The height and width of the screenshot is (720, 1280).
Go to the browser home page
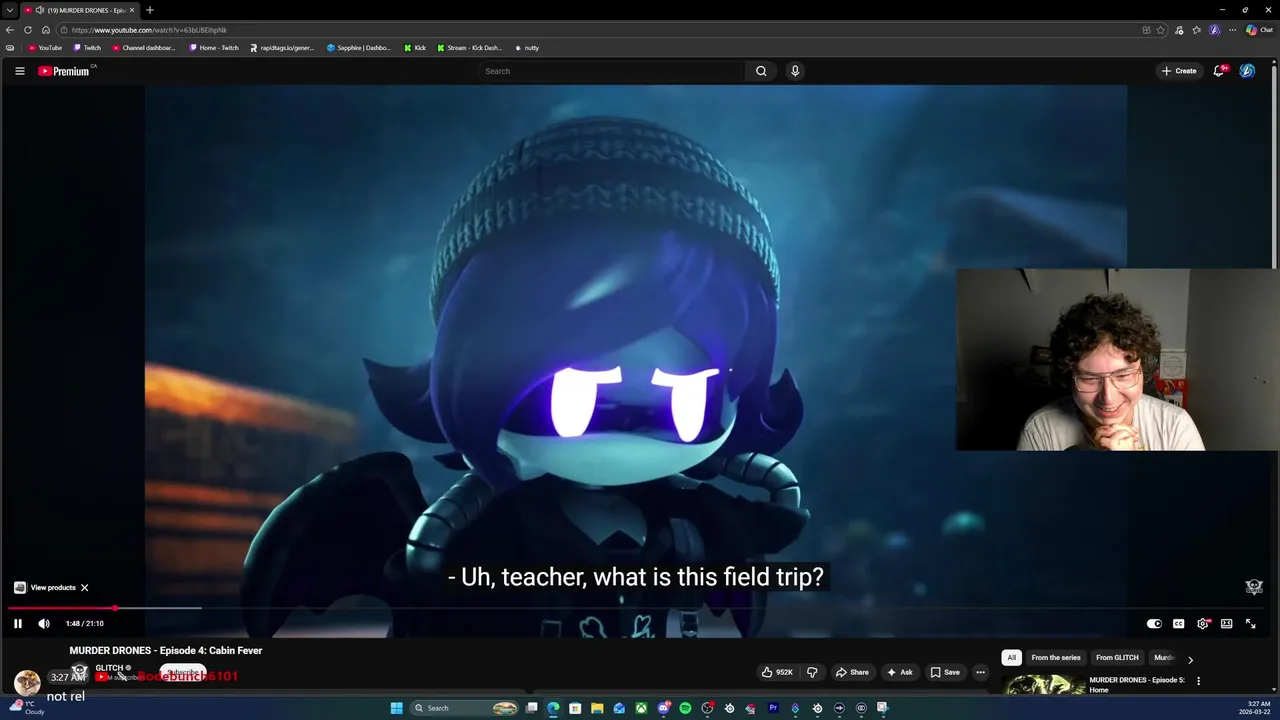pos(46,30)
